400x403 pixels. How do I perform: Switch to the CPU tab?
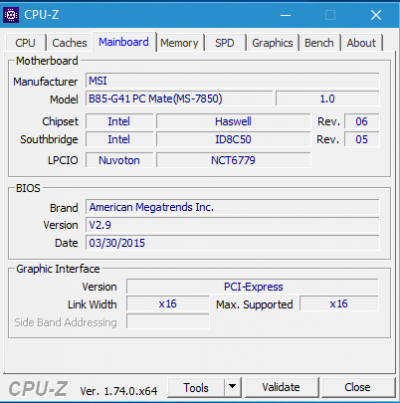25,43
